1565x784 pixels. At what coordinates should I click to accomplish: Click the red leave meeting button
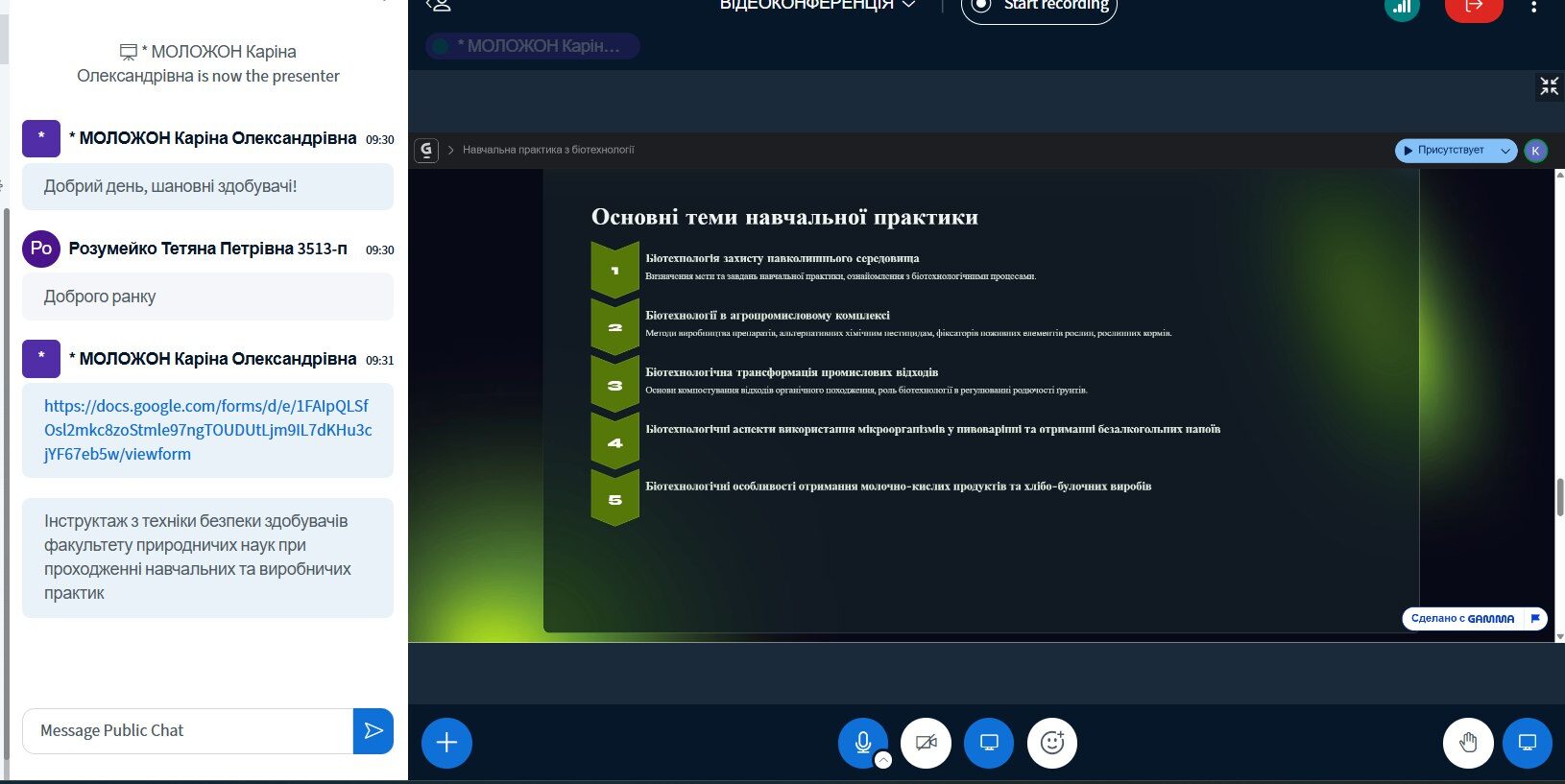(x=1473, y=7)
